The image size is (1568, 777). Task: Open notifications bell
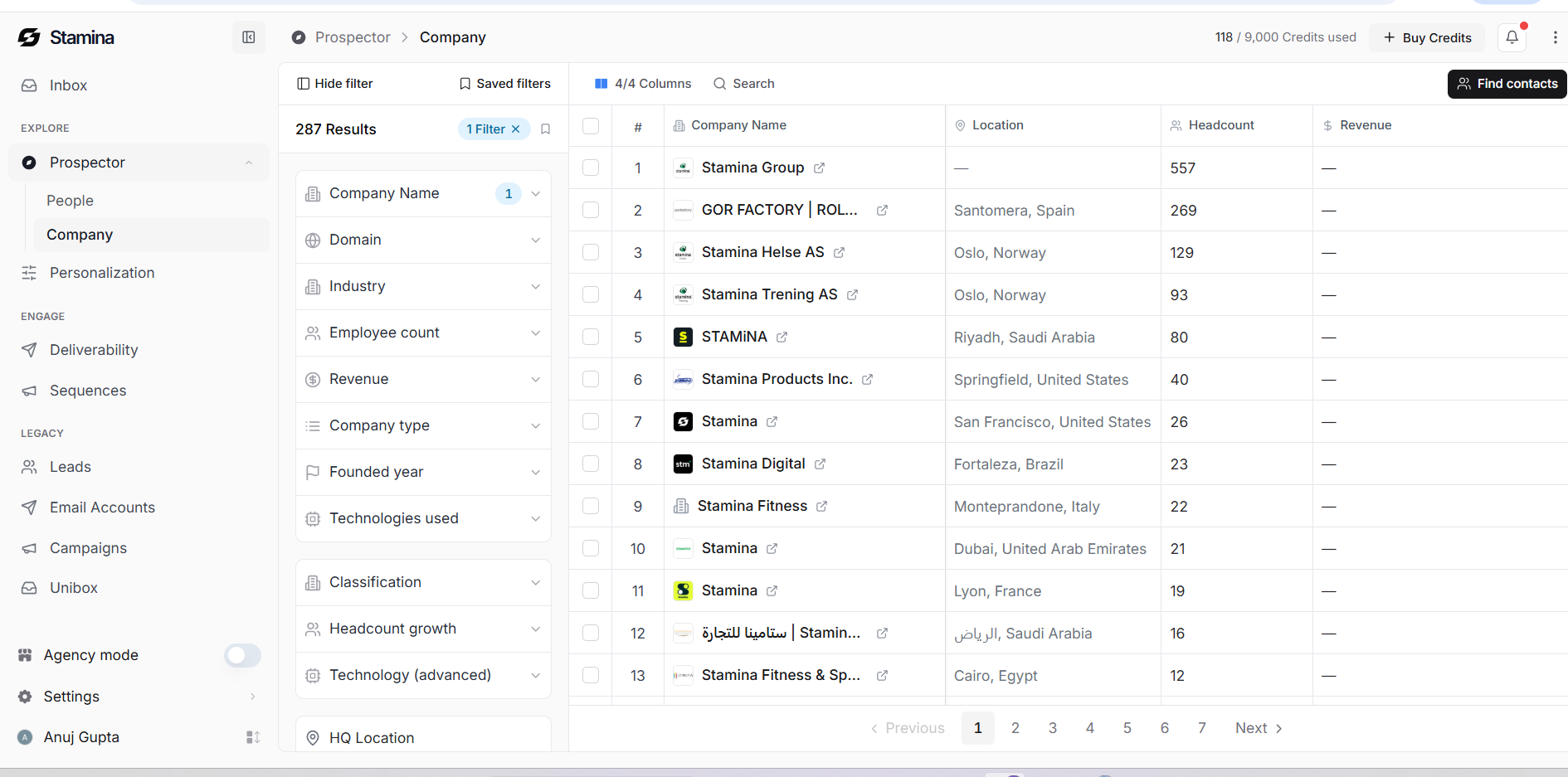pyautogui.click(x=1512, y=37)
